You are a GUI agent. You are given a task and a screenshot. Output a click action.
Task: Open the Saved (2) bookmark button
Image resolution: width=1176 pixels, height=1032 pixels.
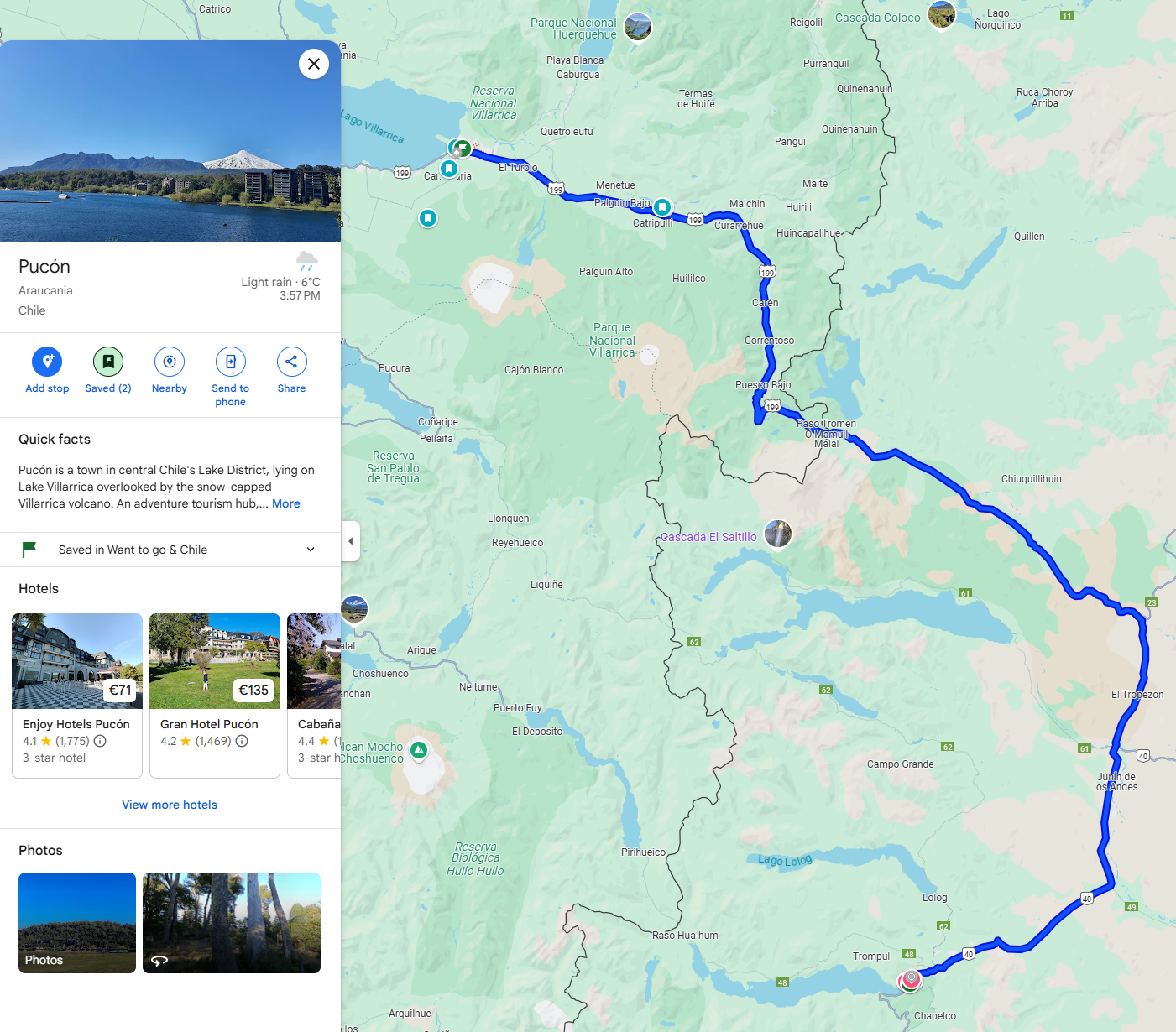(108, 362)
